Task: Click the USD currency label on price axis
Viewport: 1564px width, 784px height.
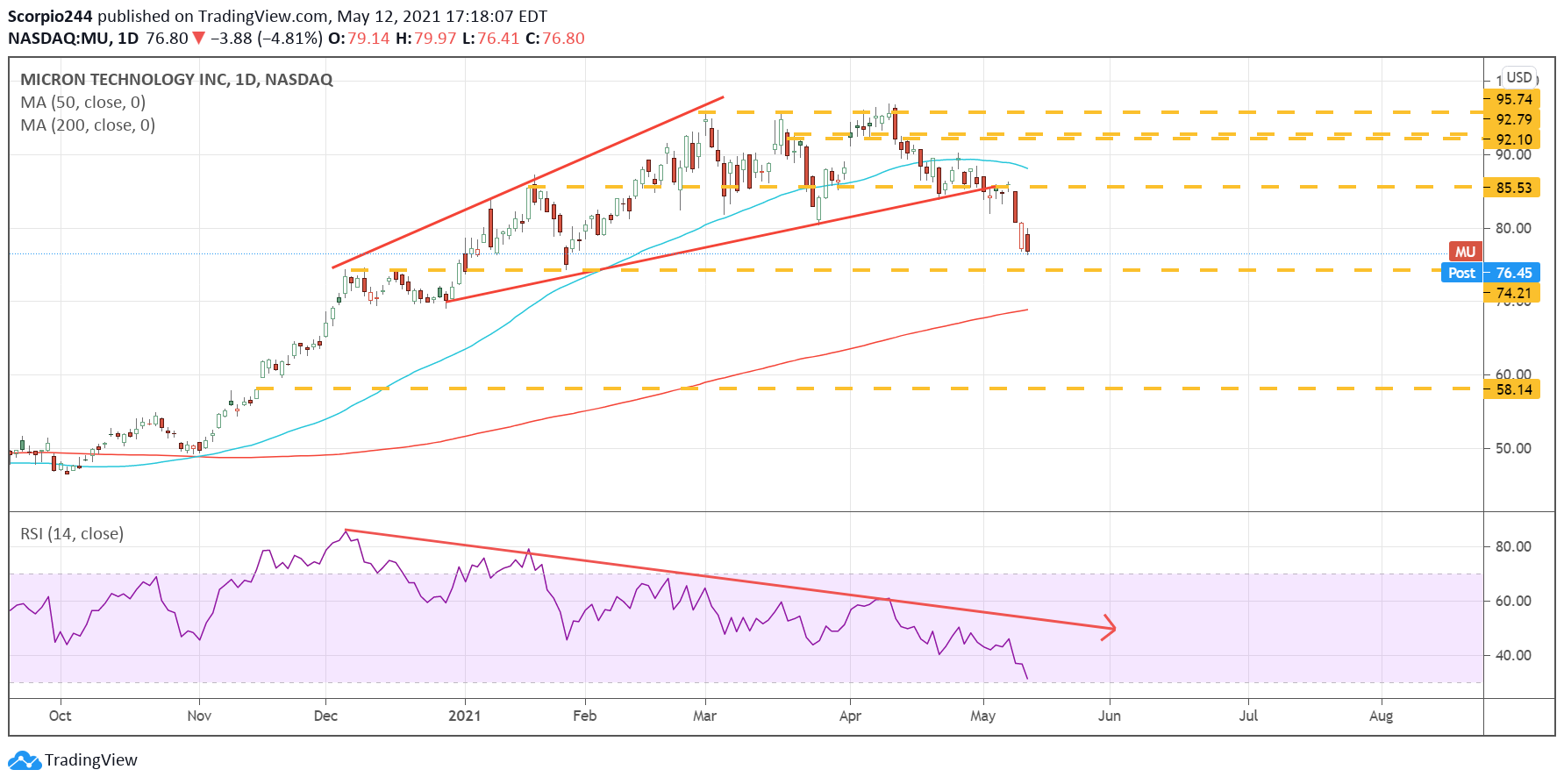Action: tap(1519, 77)
